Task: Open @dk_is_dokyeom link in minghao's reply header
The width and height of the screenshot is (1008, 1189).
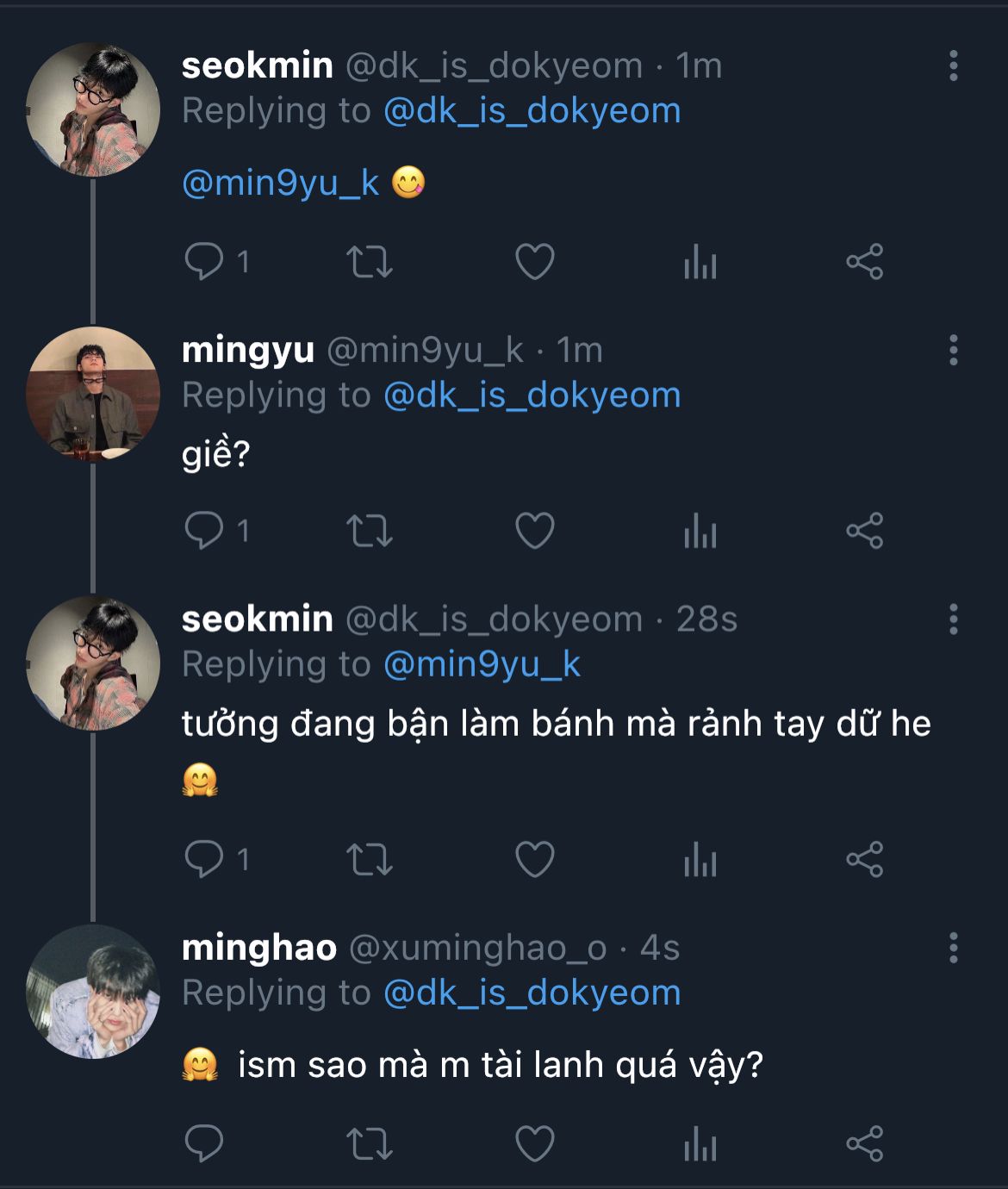Action: pyautogui.click(x=532, y=993)
